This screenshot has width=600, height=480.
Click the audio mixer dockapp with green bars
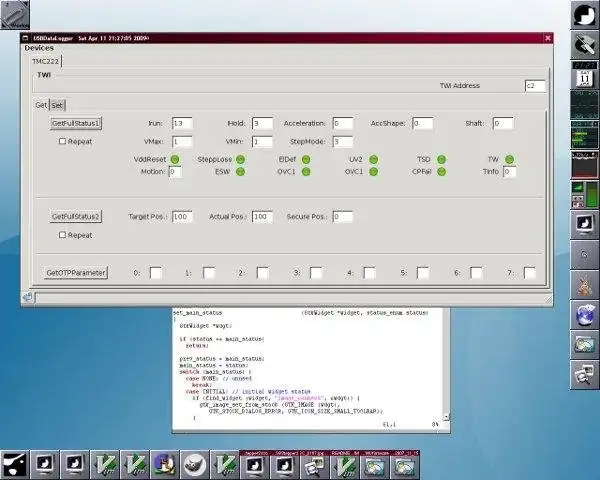[x=585, y=194]
